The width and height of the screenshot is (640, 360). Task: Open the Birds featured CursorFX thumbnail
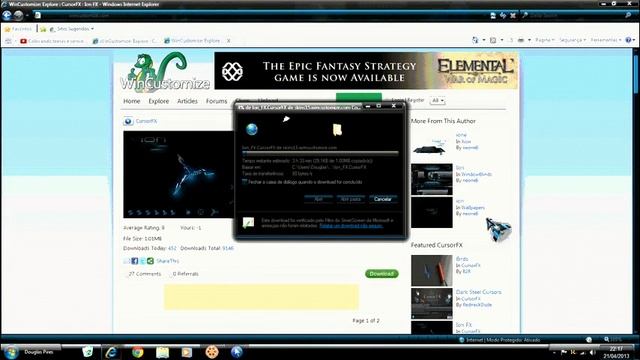coord(432,271)
